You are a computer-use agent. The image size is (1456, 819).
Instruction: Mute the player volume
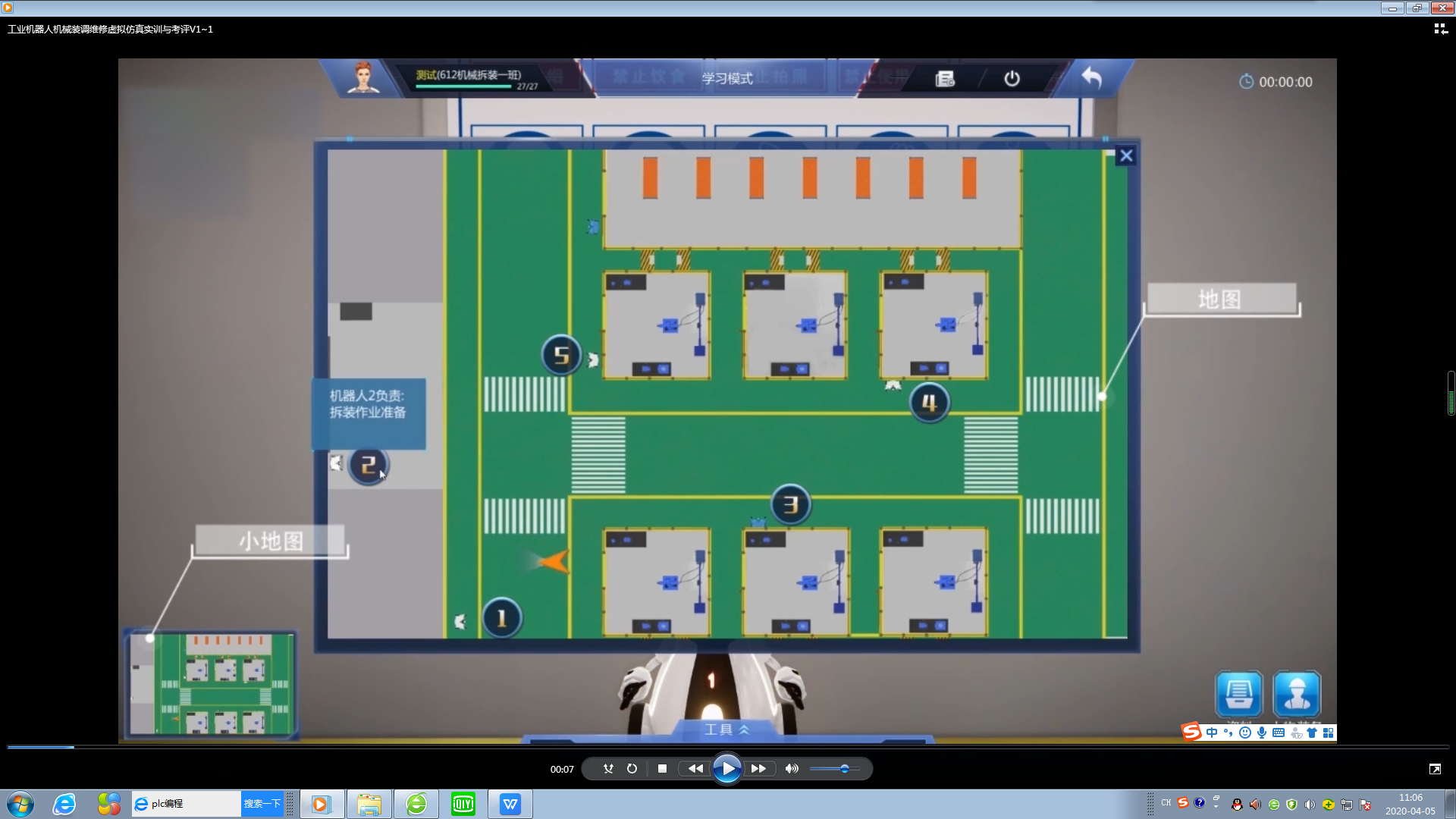[792, 768]
